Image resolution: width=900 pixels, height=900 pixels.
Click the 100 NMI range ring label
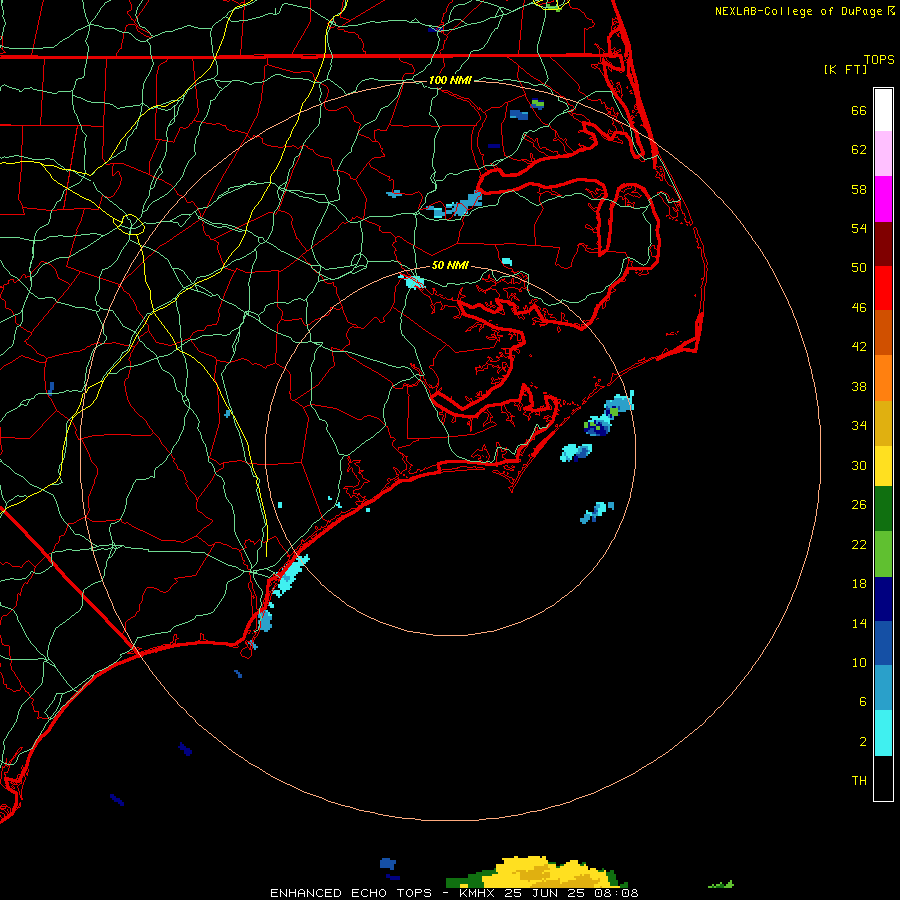[450, 80]
